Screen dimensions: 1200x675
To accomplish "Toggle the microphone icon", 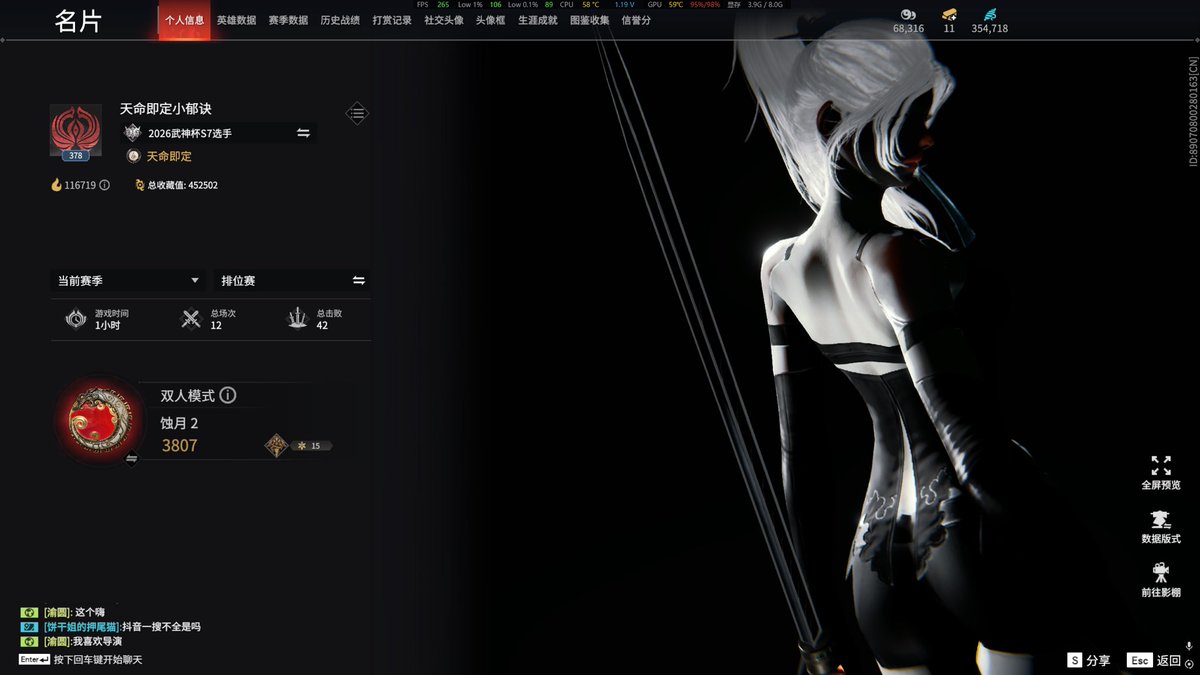I will pos(1189,647).
